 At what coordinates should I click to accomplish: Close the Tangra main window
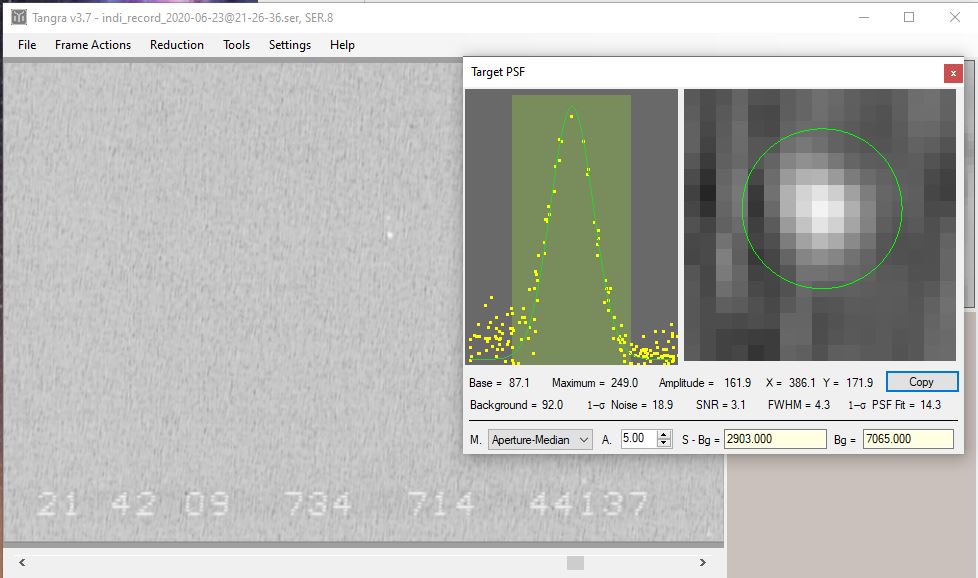[x=955, y=17]
